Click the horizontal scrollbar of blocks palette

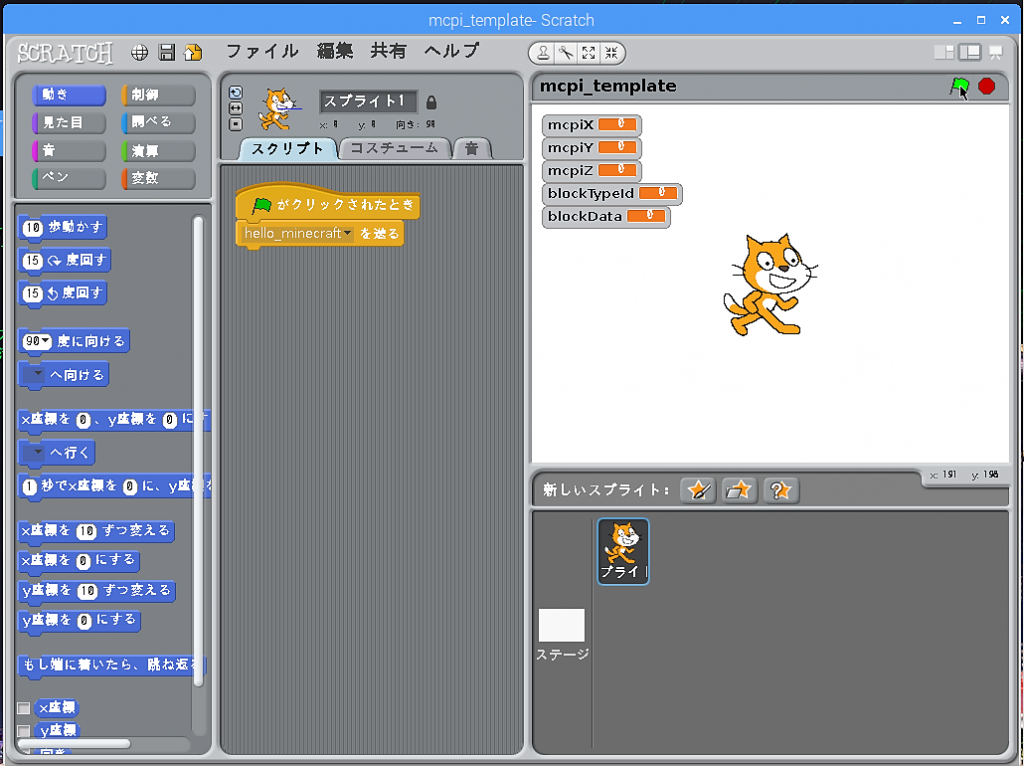coord(74,744)
